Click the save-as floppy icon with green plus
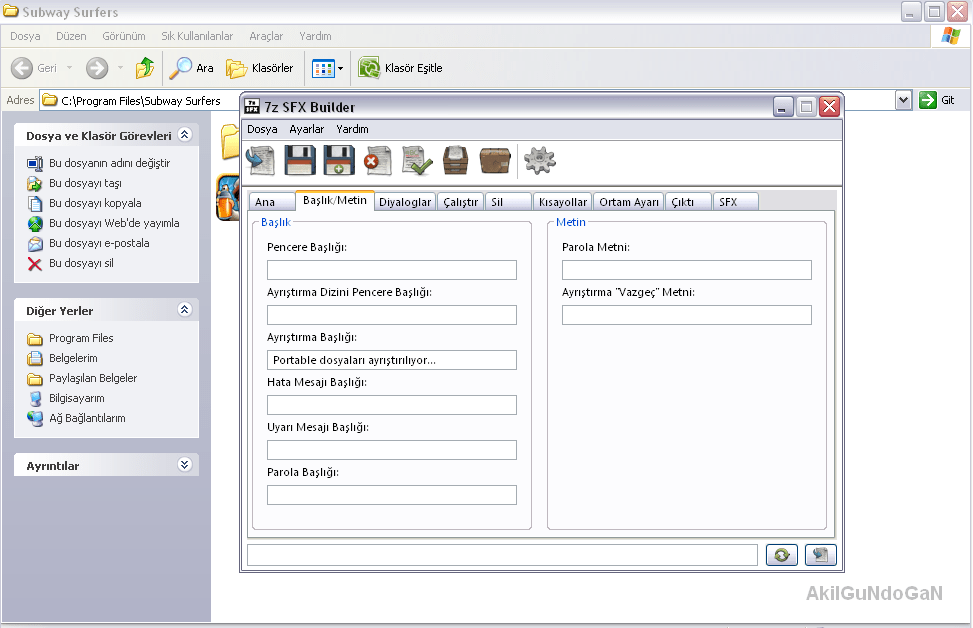973x628 pixels. (x=339, y=160)
